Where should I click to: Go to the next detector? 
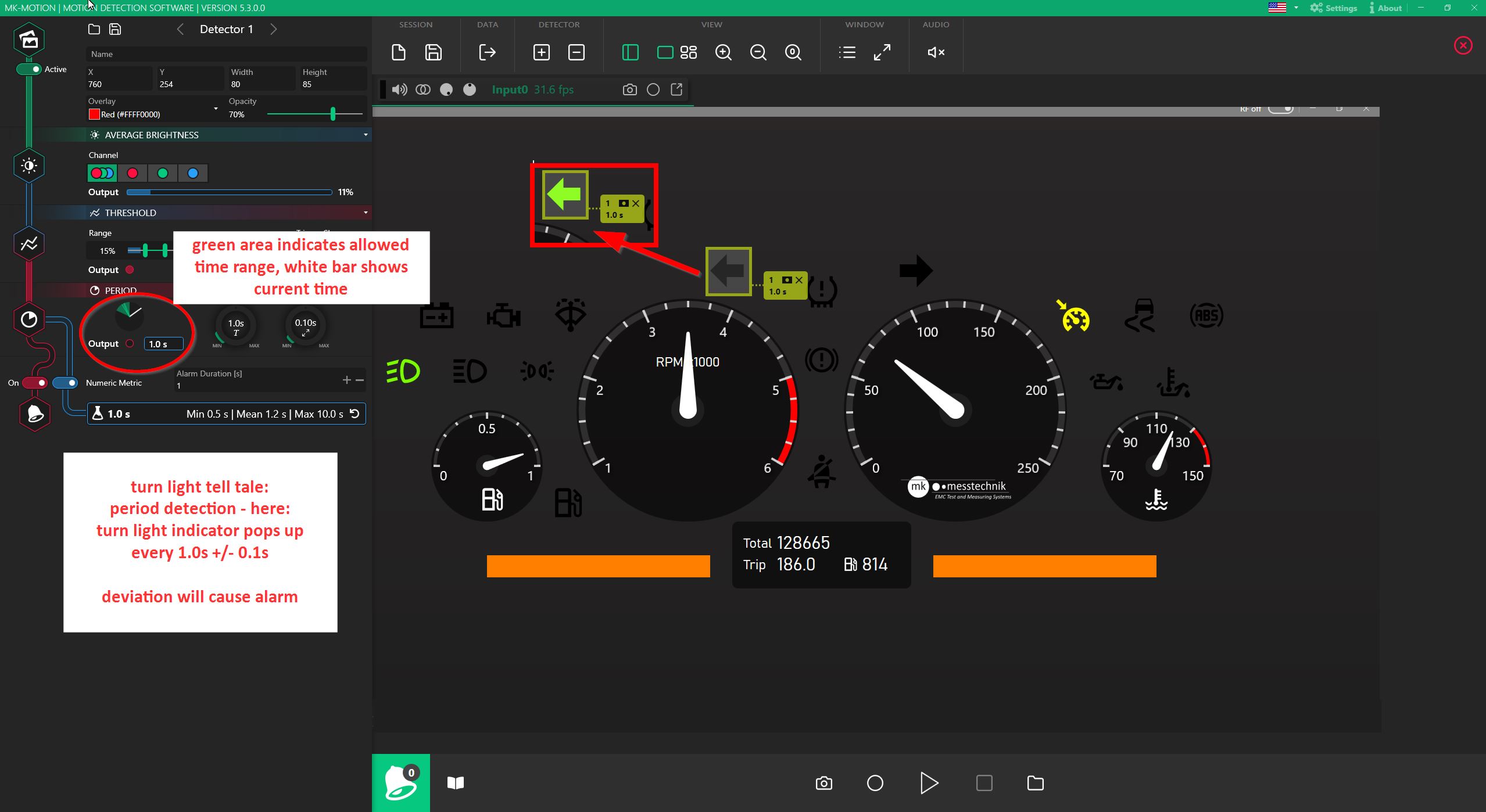tap(273, 29)
